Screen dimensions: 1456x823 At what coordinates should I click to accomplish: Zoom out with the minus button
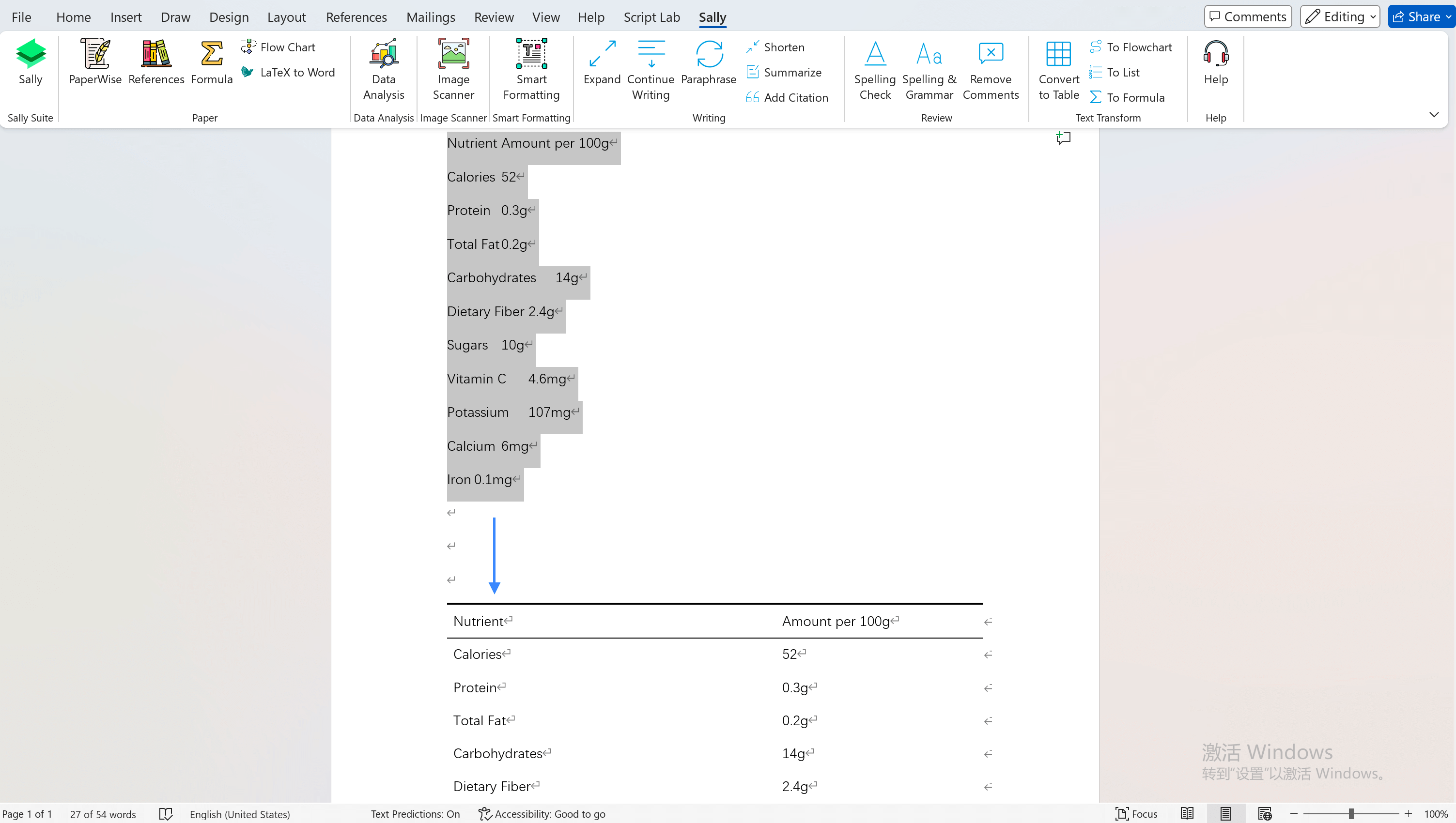click(1293, 814)
